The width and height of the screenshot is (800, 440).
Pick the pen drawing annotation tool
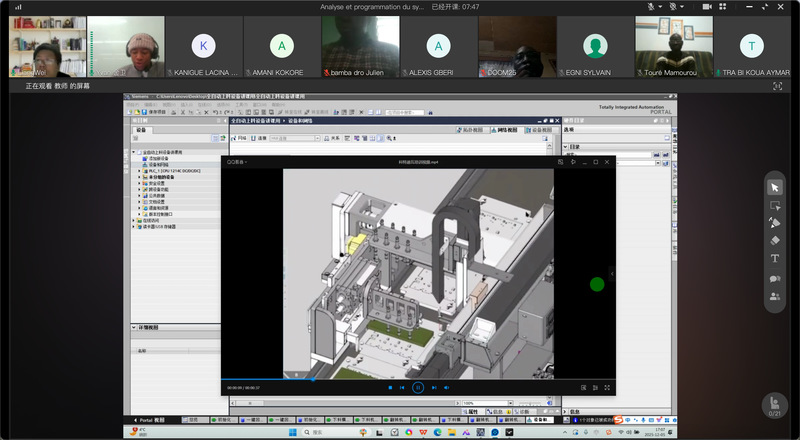coord(775,223)
